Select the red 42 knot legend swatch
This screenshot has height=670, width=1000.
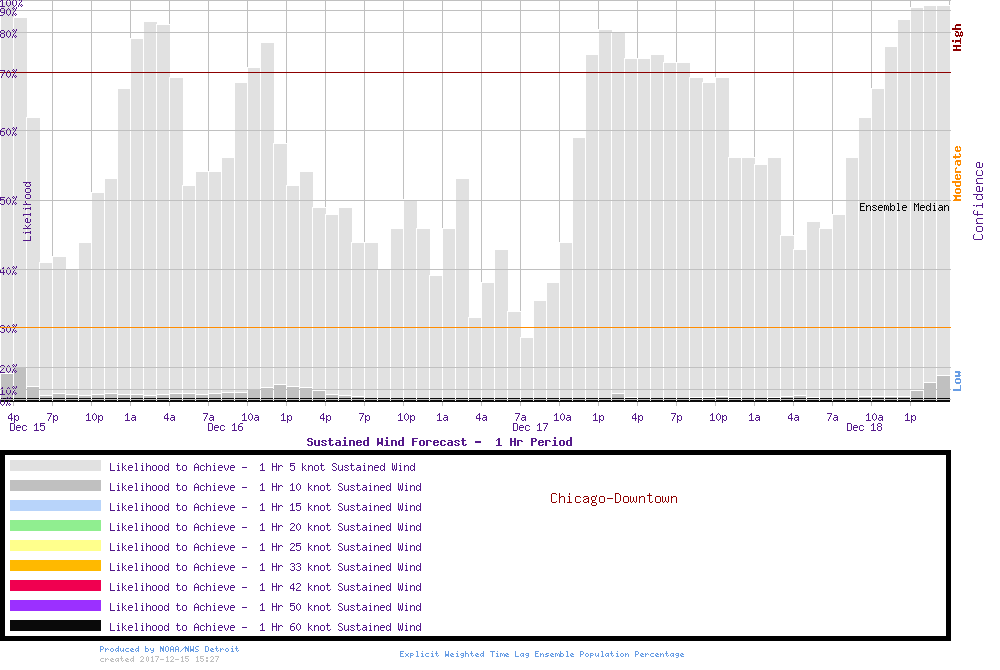pos(55,586)
